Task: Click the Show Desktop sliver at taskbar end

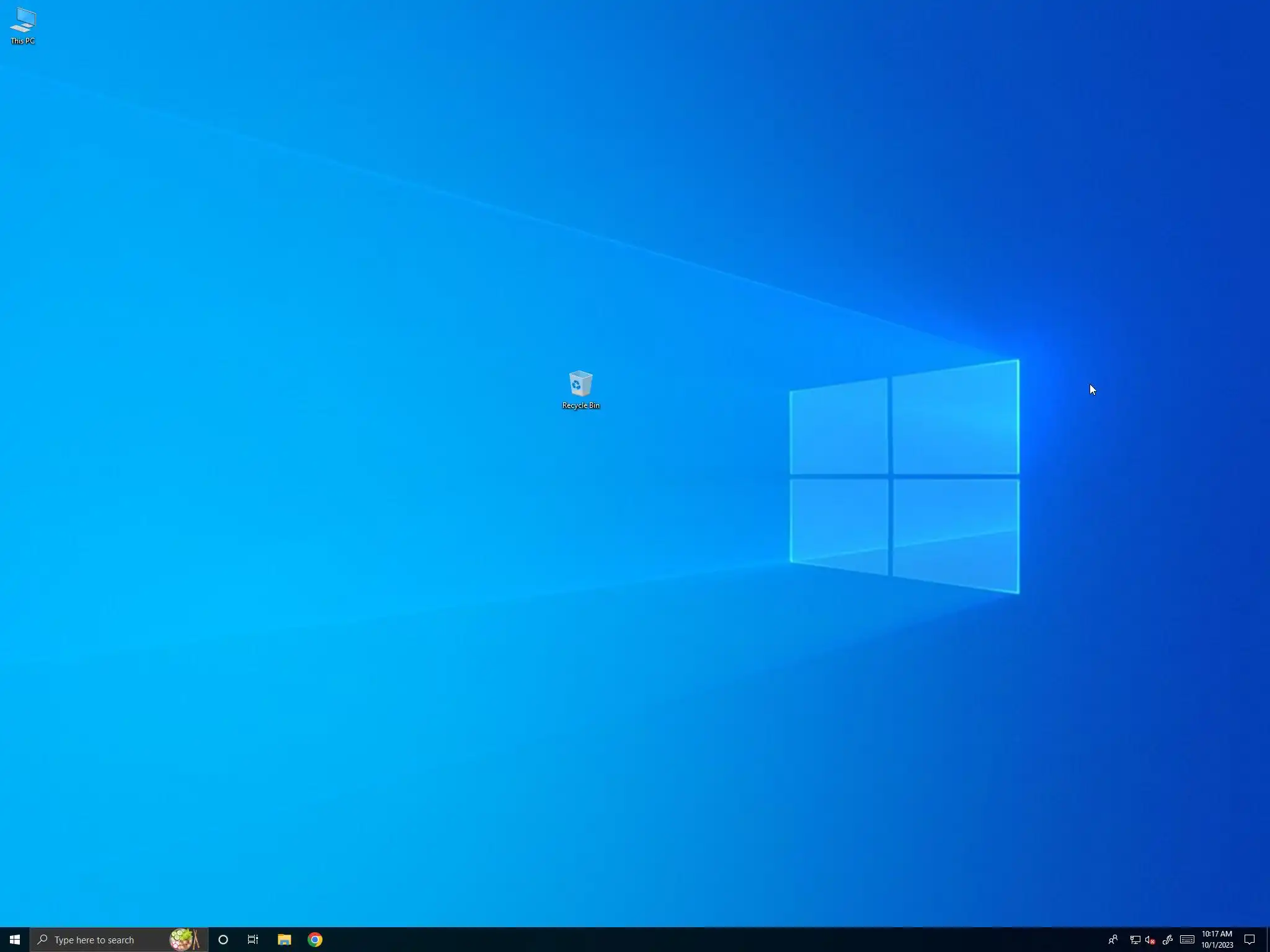Action: (1268, 940)
